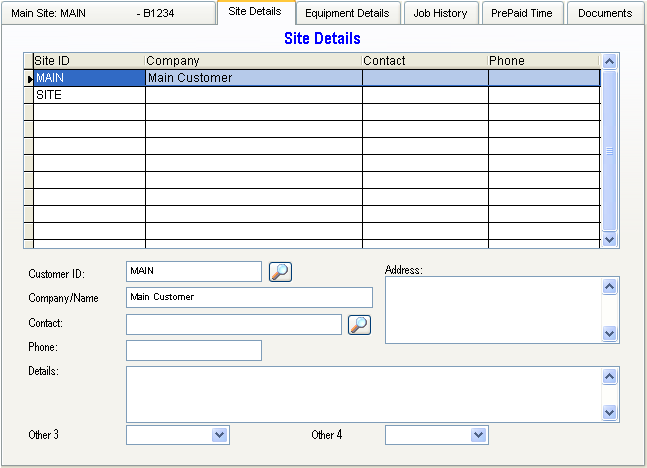Image resolution: width=647 pixels, height=468 pixels.
Task: Click the Company column header
Action: (x=252, y=61)
